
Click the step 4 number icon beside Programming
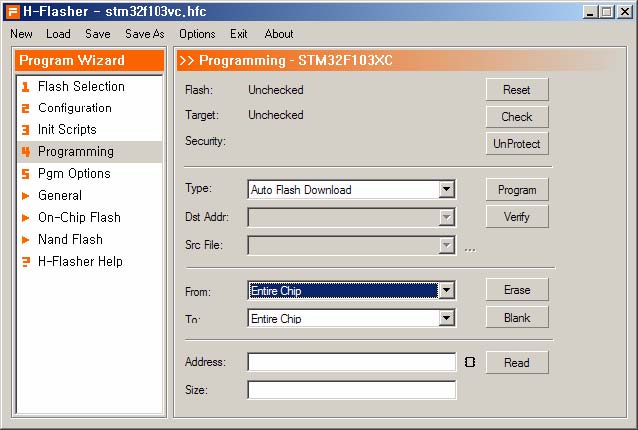[x=26, y=152]
